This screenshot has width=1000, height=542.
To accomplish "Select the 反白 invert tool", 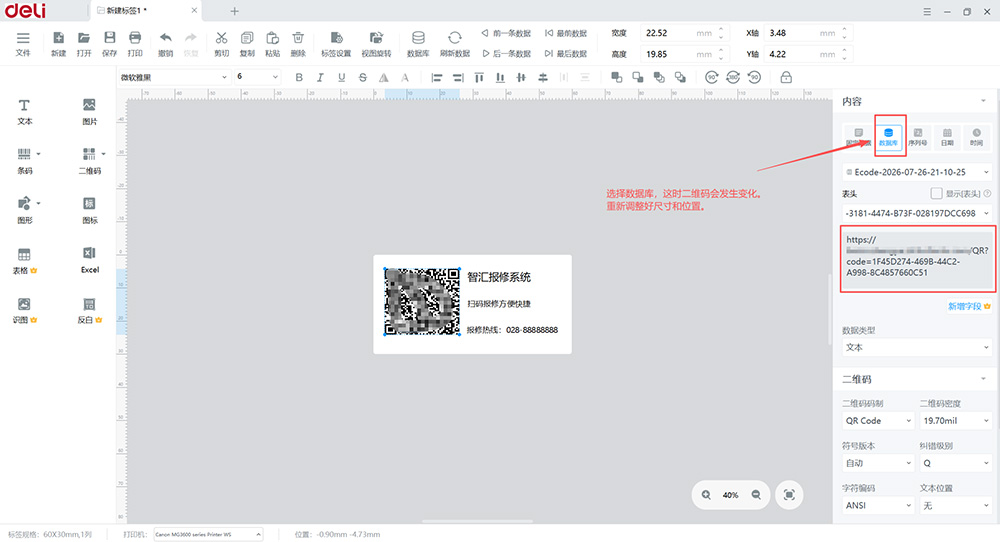I will 89,311.
